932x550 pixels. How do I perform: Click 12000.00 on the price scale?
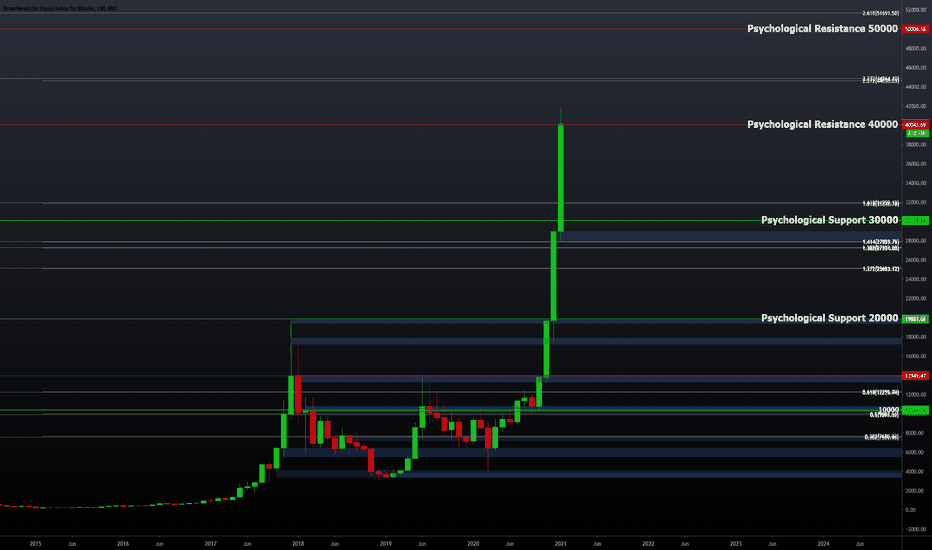pyautogui.click(x=916, y=394)
